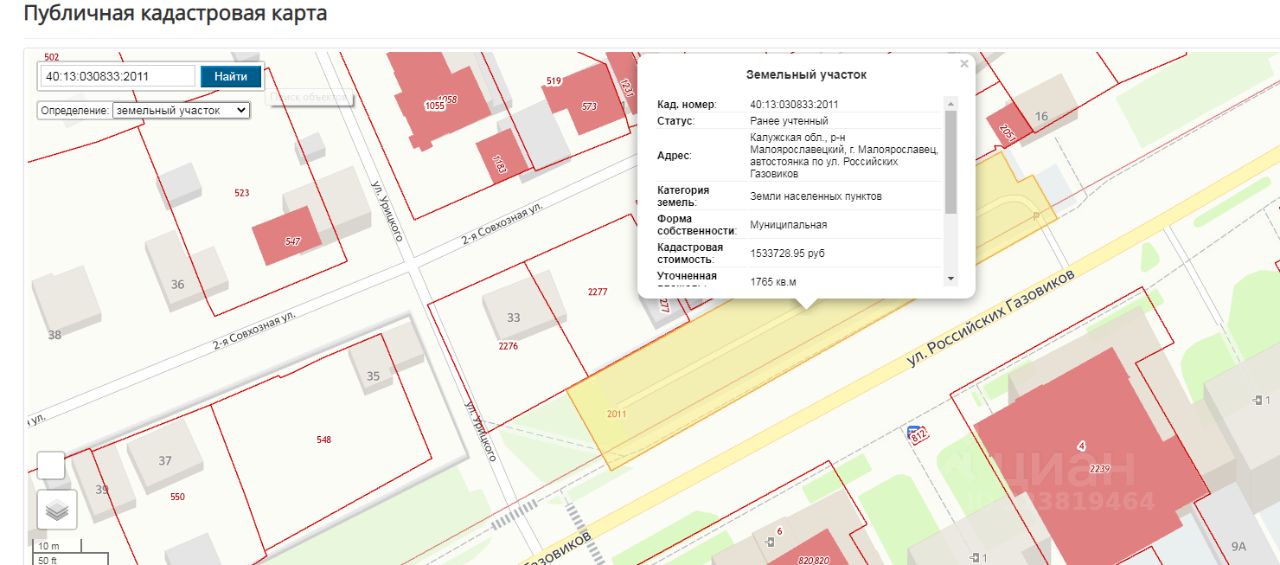Click the status value Ранее учтенный

[789, 121]
